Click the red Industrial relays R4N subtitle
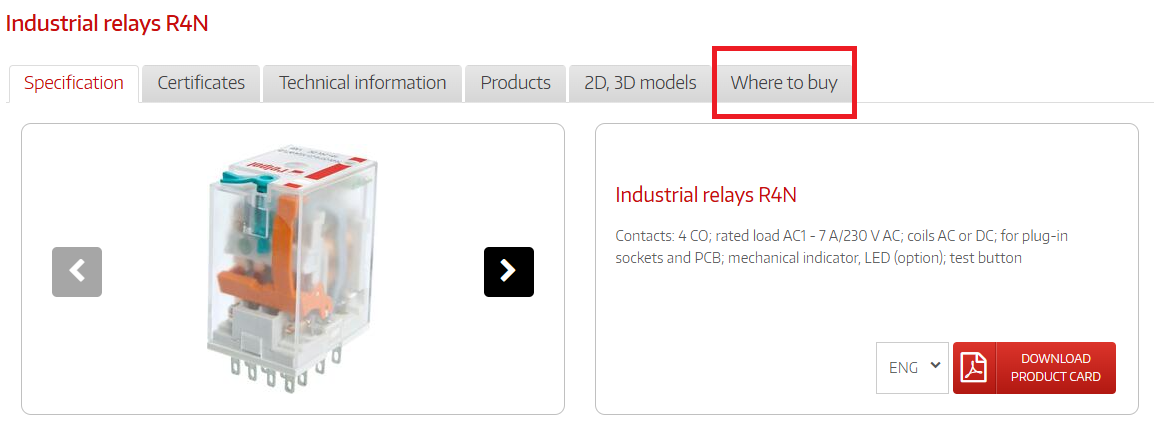This screenshot has height=427, width=1155. (x=706, y=195)
